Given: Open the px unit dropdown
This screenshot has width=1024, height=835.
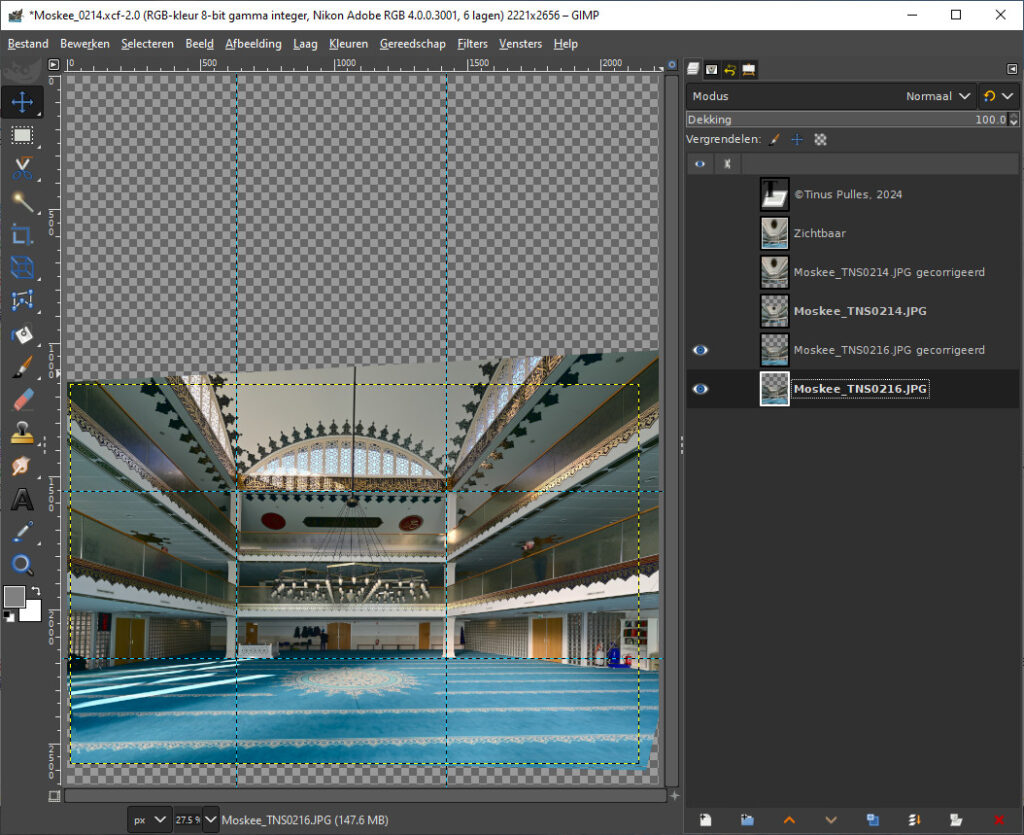Looking at the screenshot, I should [149, 820].
